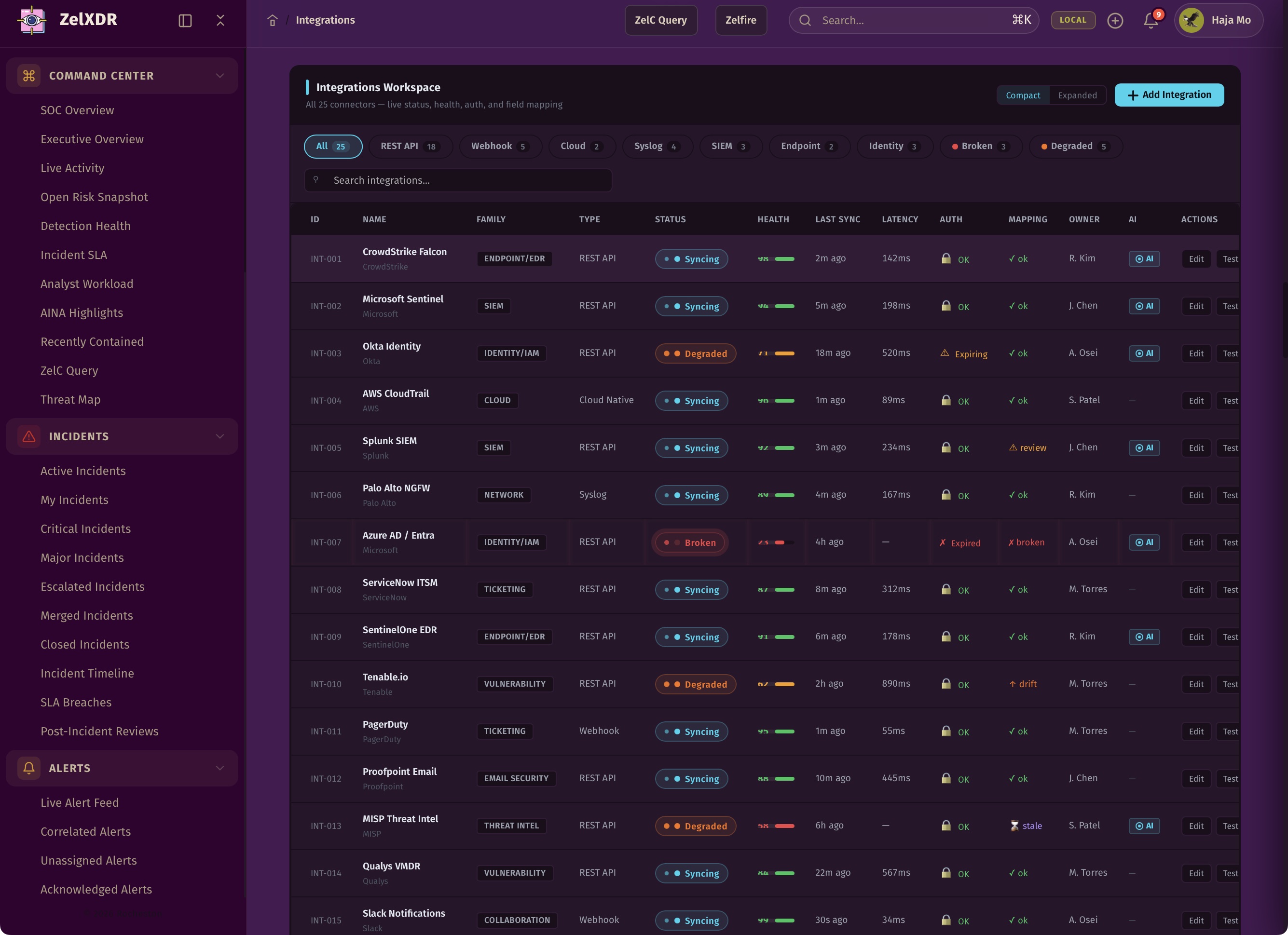Click Edit for Microsoft Sentinel row
The height and width of the screenshot is (935, 1288).
click(x=1196, y=306)
